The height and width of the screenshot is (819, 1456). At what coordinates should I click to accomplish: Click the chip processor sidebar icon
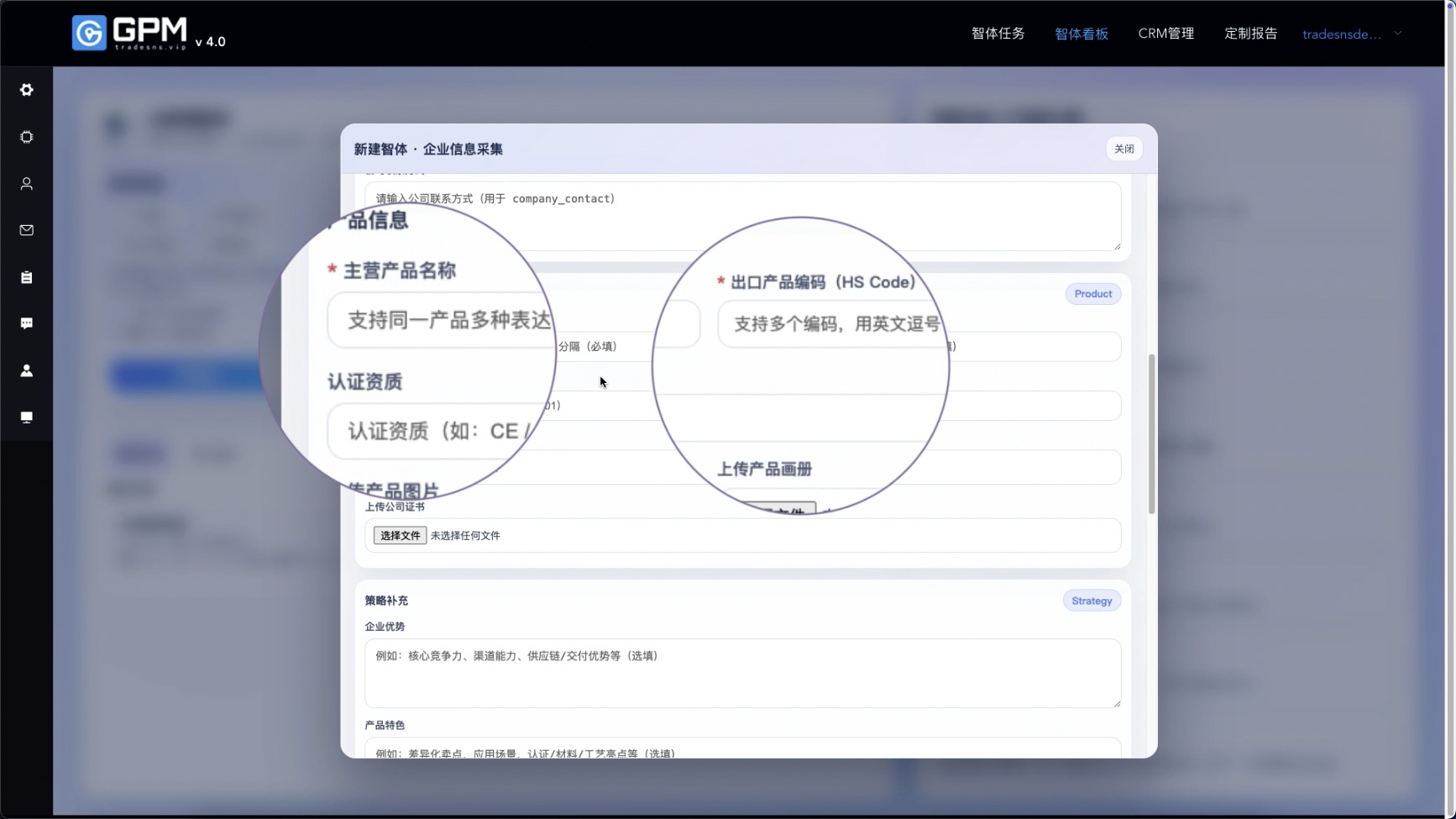click(27, 137)
